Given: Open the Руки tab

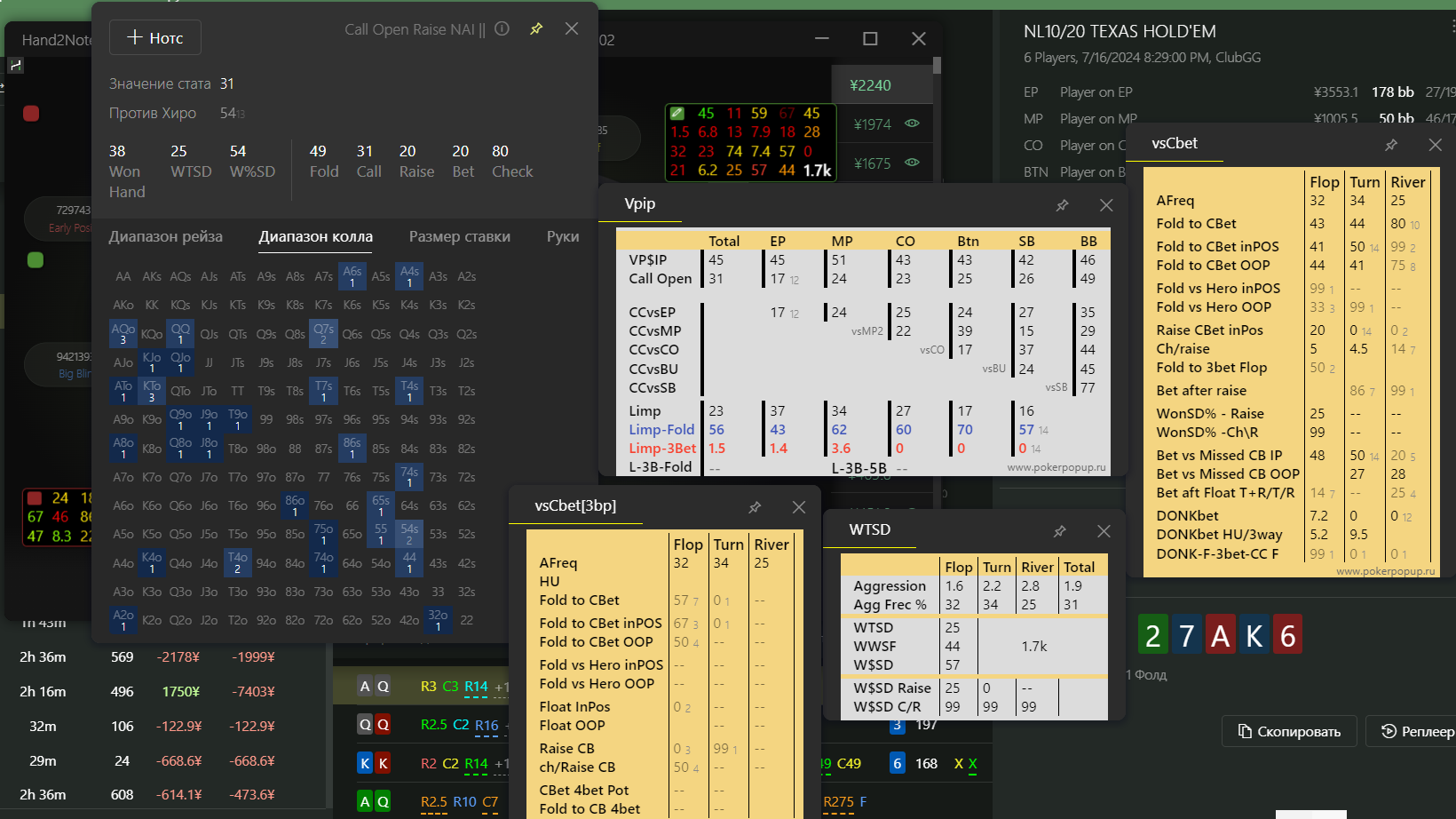Looking at the screenshot, I should point(563,236).
